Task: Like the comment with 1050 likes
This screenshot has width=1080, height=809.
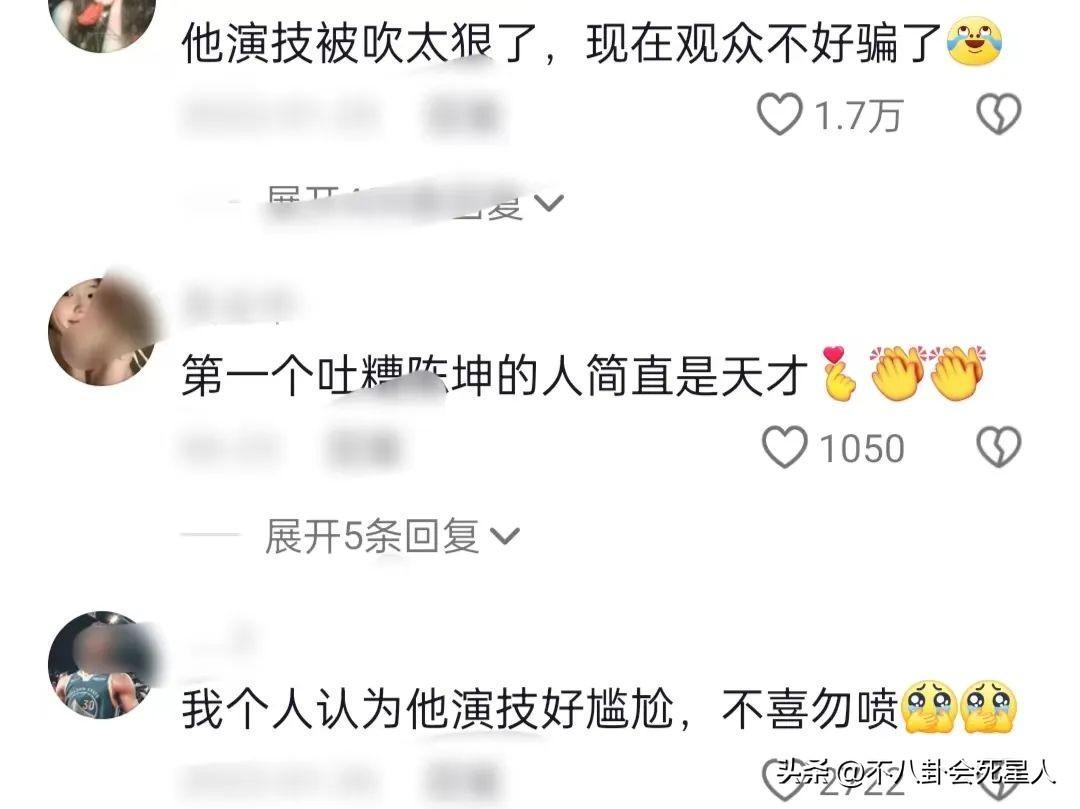Action: [785, 448]
